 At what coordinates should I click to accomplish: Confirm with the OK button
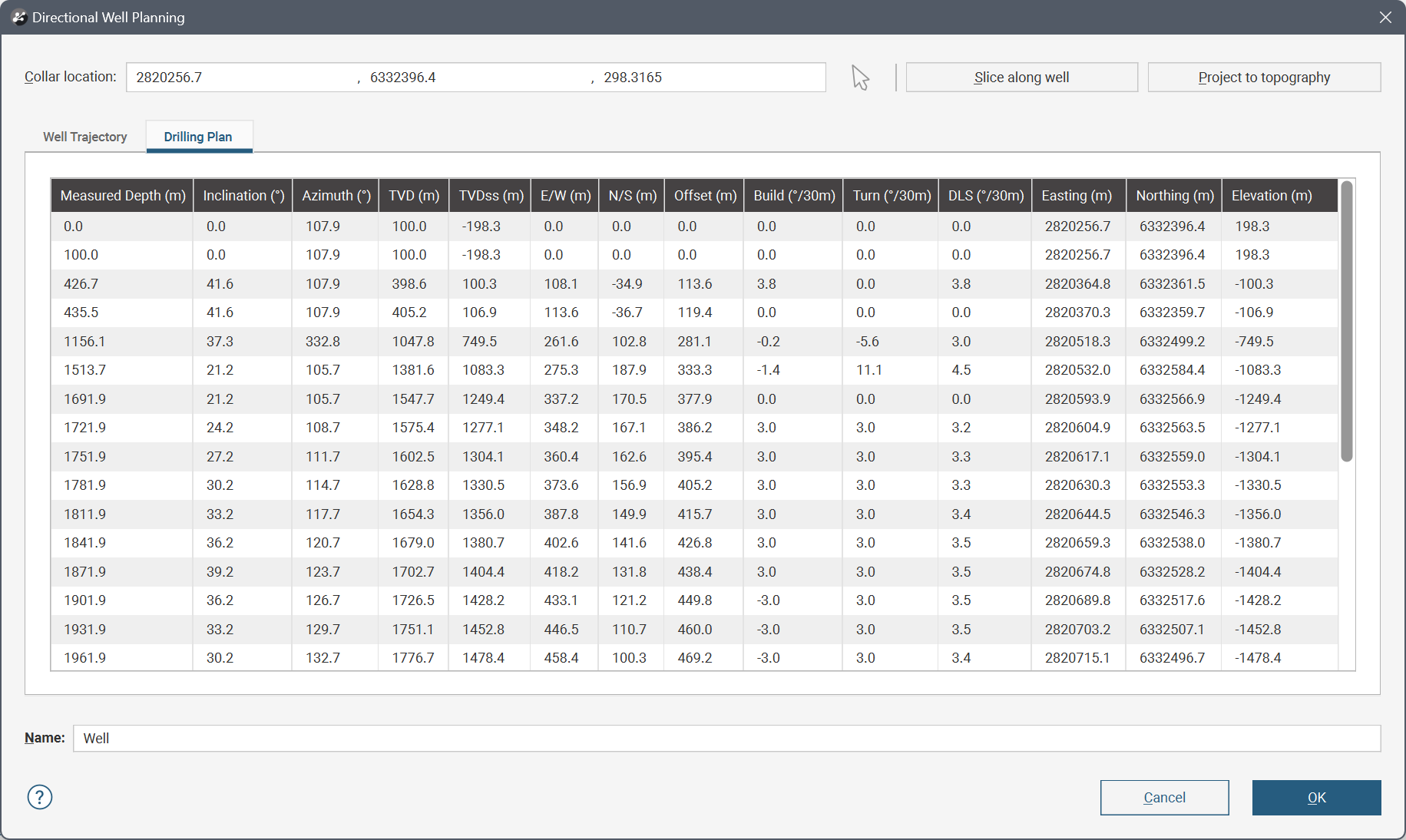point(1316,798)
